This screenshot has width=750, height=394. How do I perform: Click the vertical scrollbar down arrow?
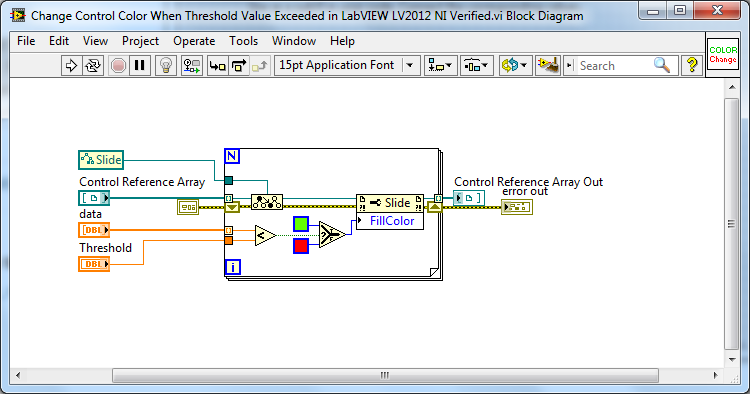732,360
